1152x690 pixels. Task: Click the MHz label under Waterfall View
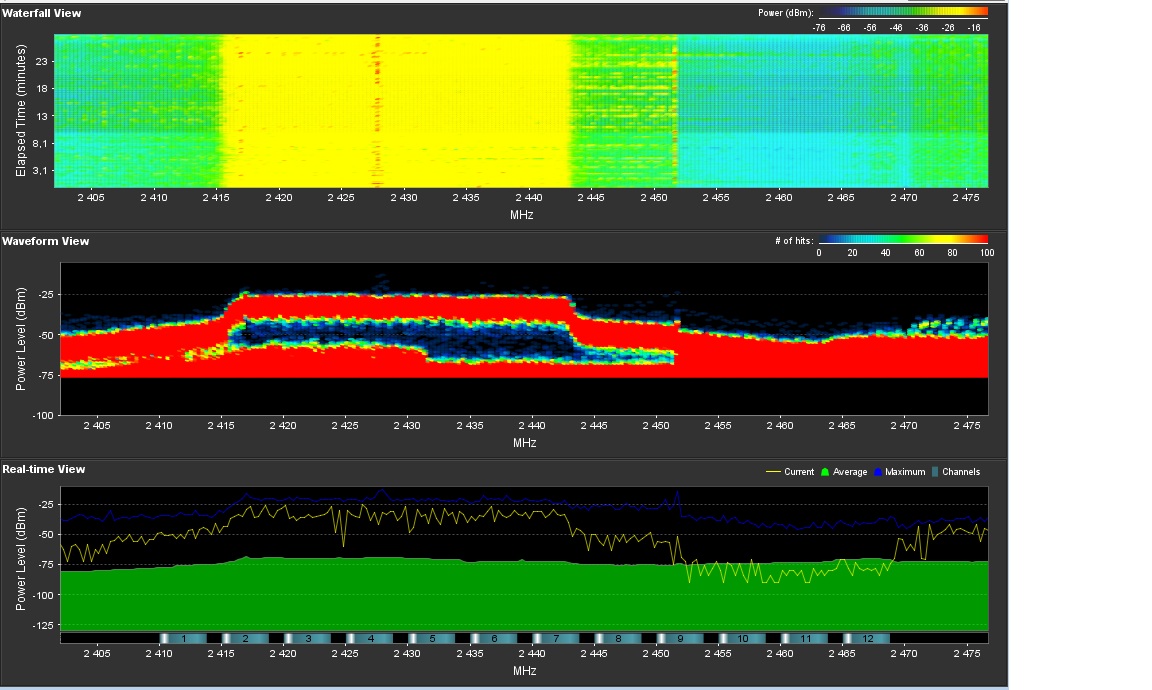tap(522, 215)
